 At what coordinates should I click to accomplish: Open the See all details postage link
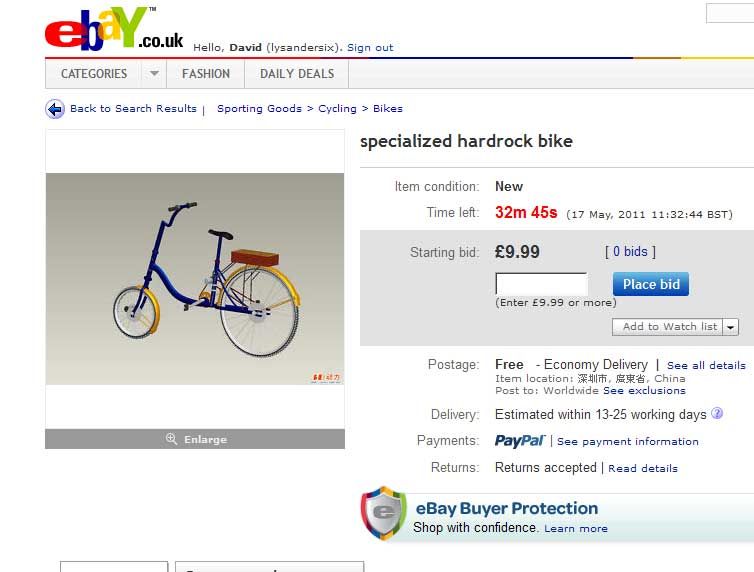pos(706,365)
